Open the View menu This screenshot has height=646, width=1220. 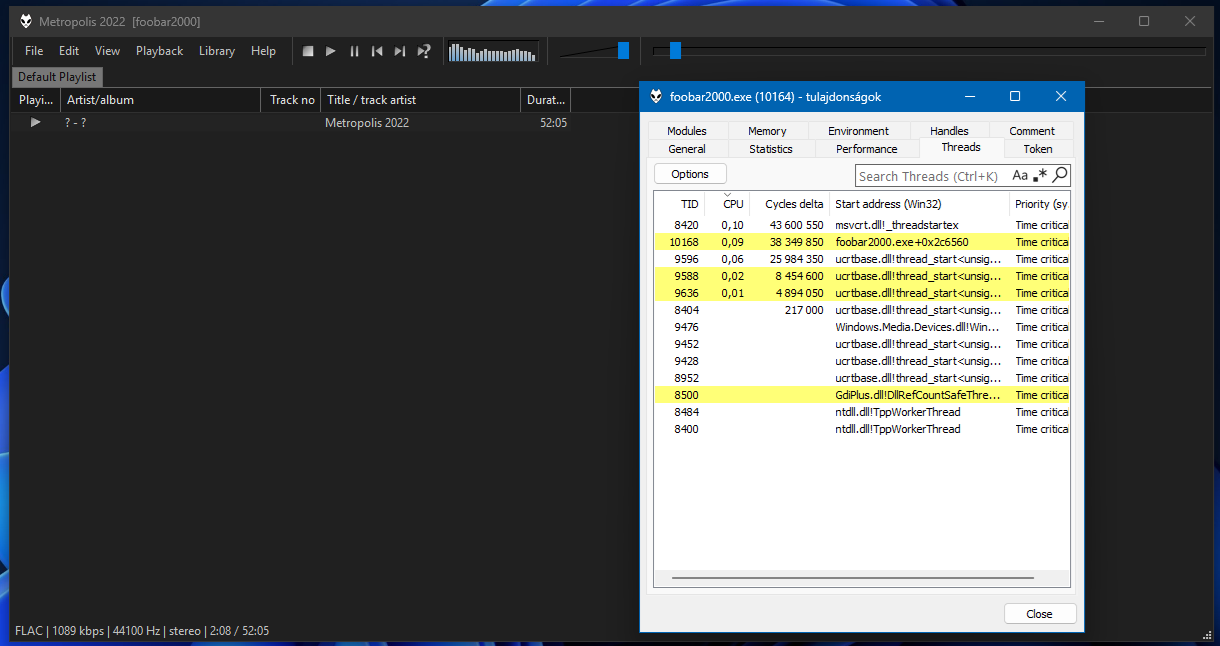107,51
